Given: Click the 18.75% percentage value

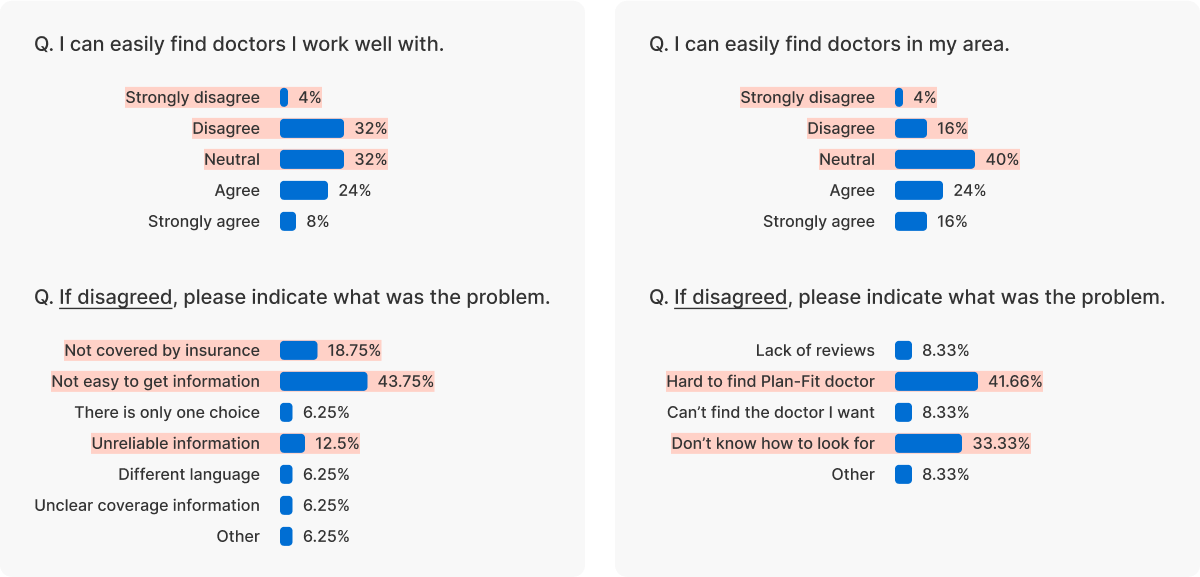Looking at the screenshot, I should (354, 350).
